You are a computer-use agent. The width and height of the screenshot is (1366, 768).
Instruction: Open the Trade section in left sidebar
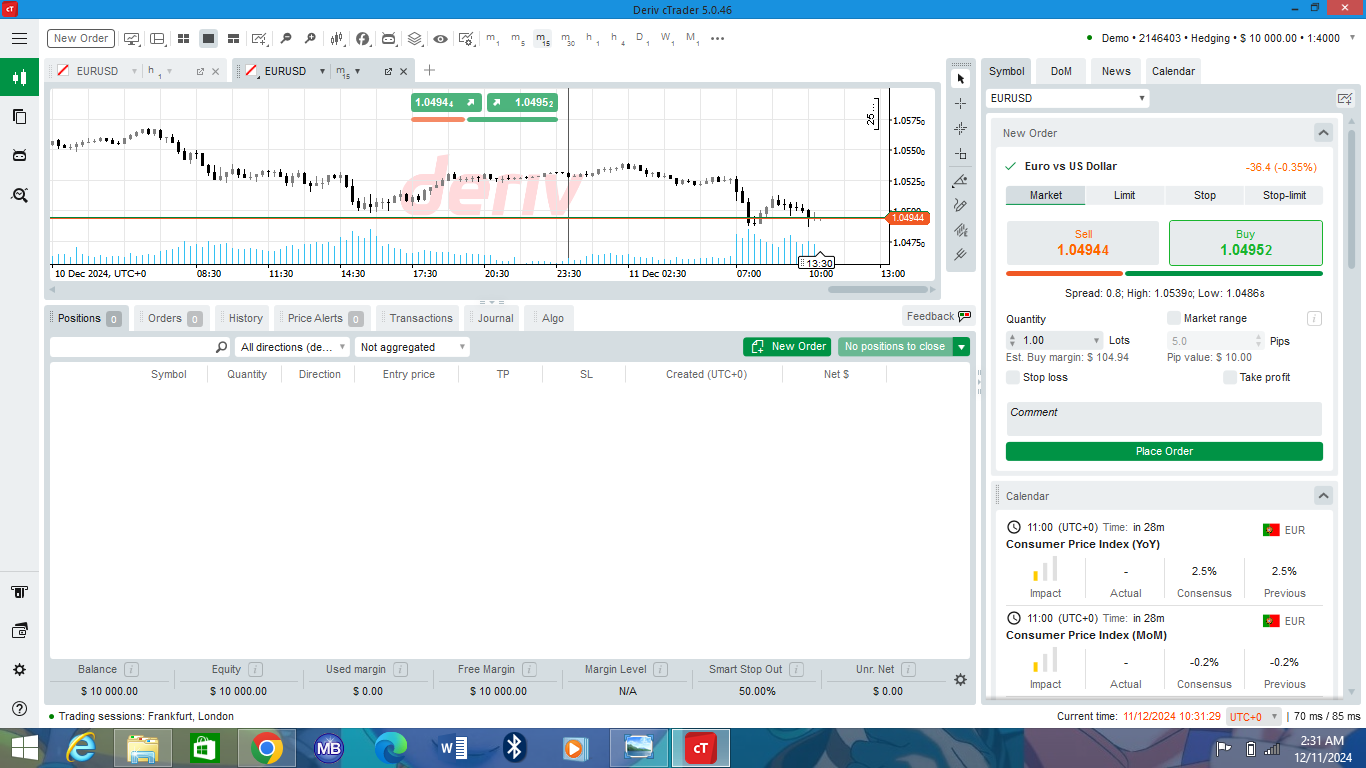coord(19,77)
